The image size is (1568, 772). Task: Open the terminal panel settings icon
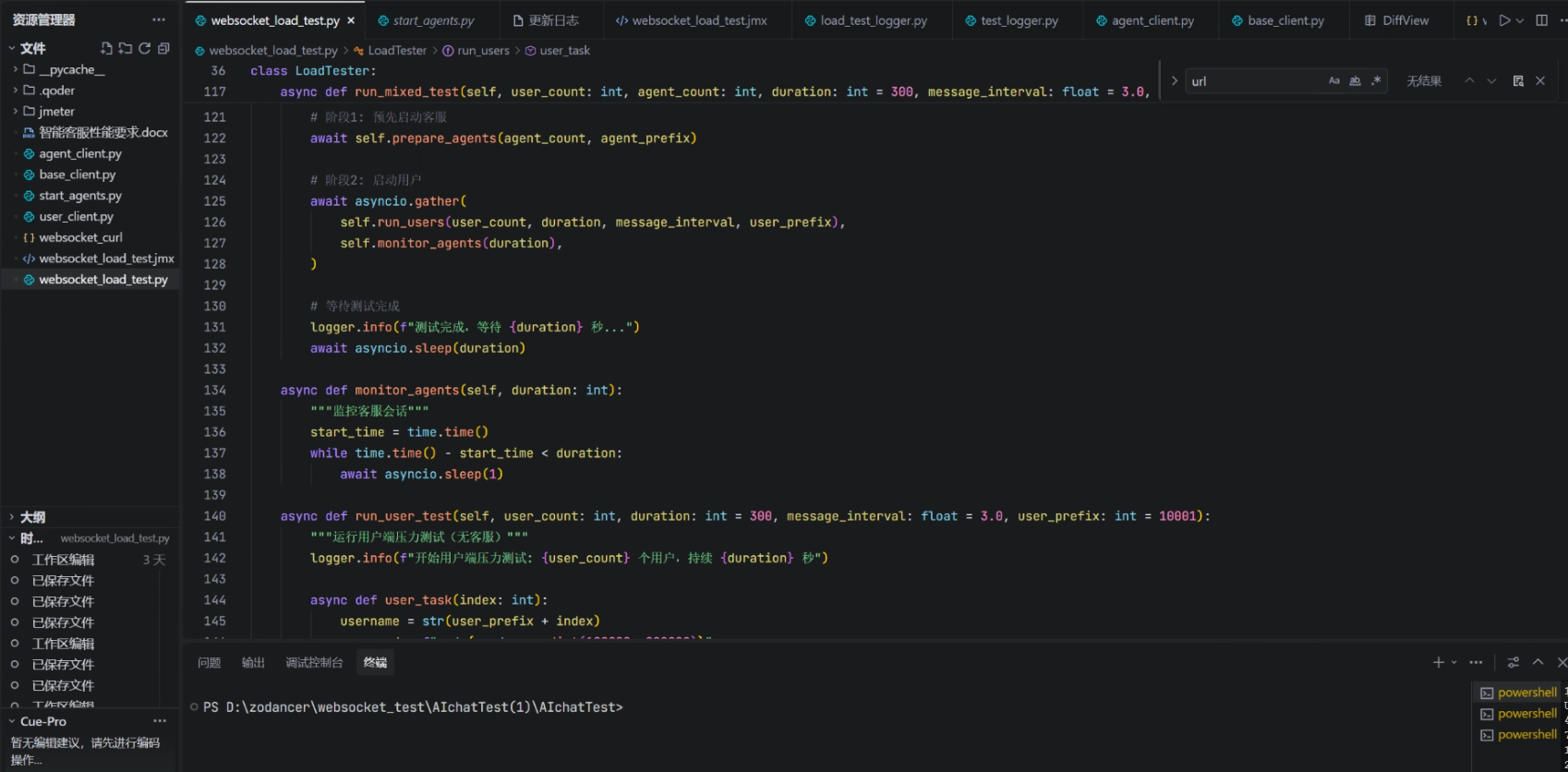(1514, 662)
